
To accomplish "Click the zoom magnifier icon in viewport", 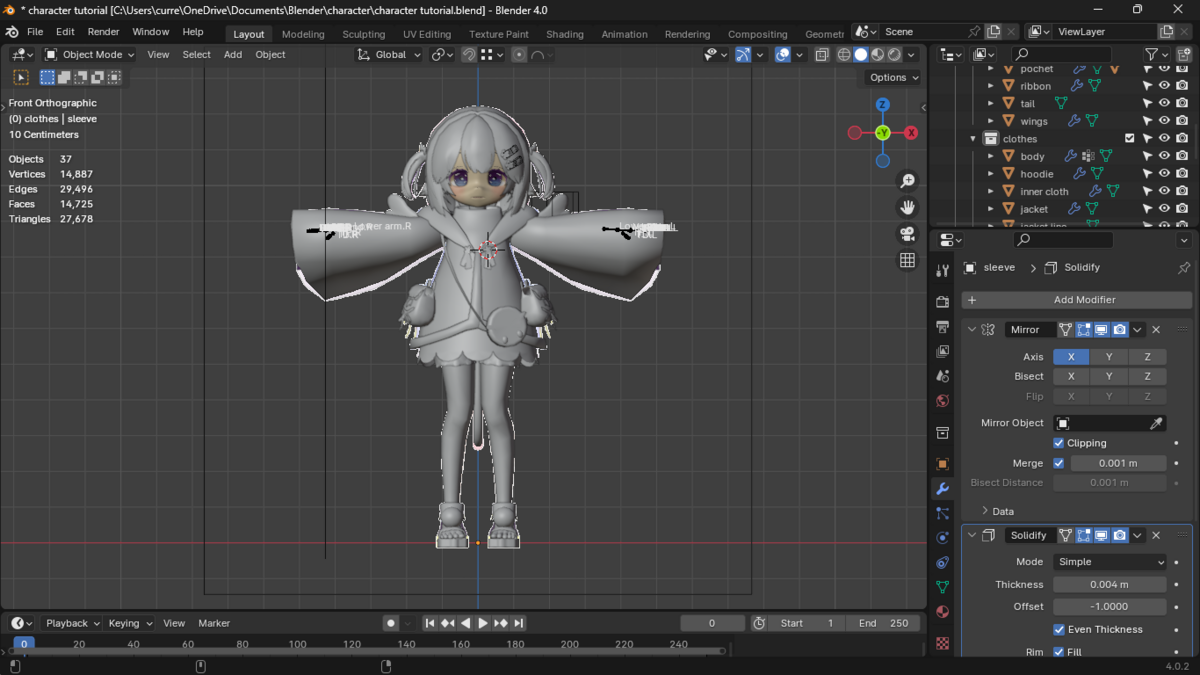I will 907,181.
